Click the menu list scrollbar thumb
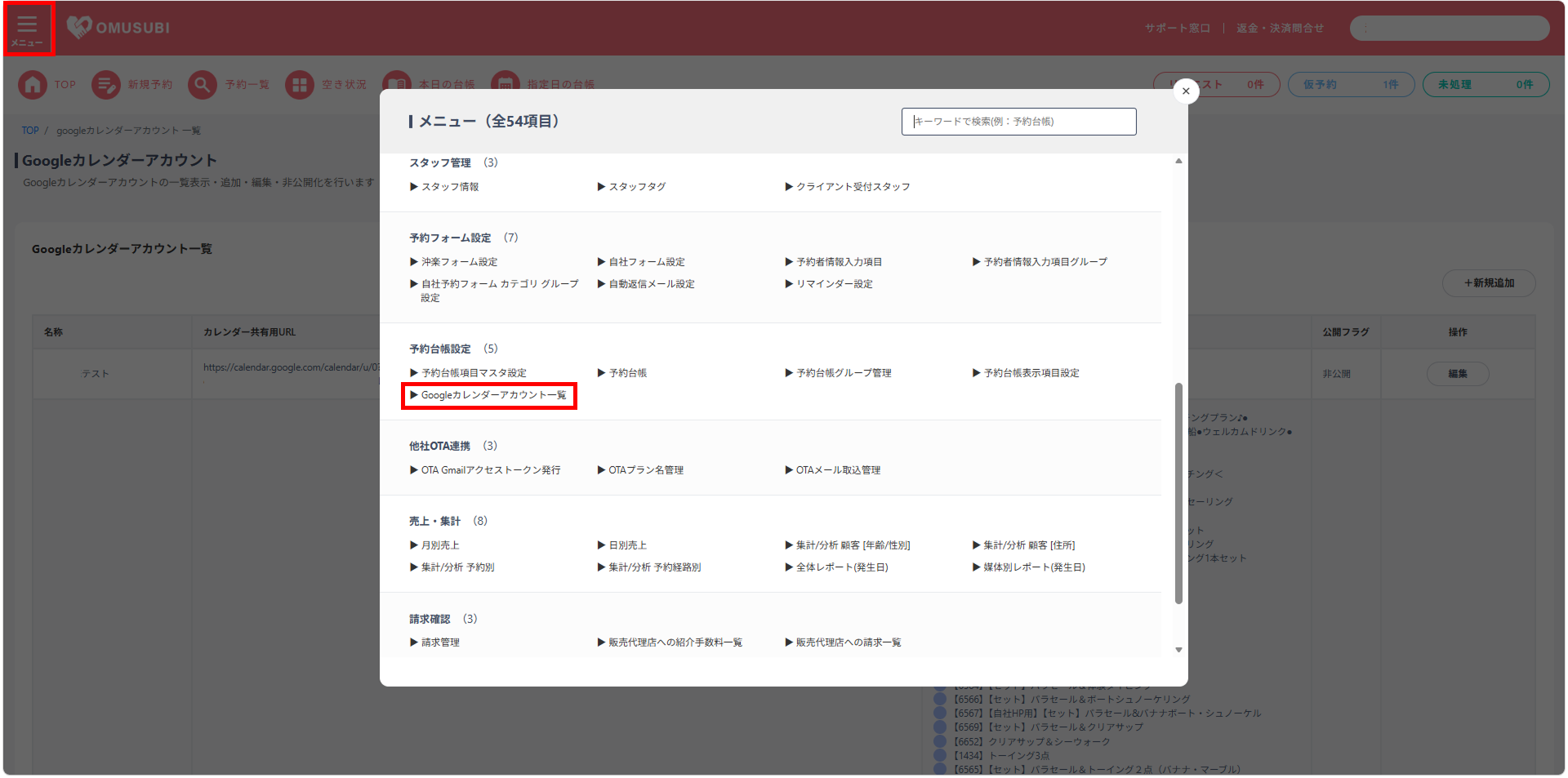The image size is (1568, 778). pos(1178,493)
